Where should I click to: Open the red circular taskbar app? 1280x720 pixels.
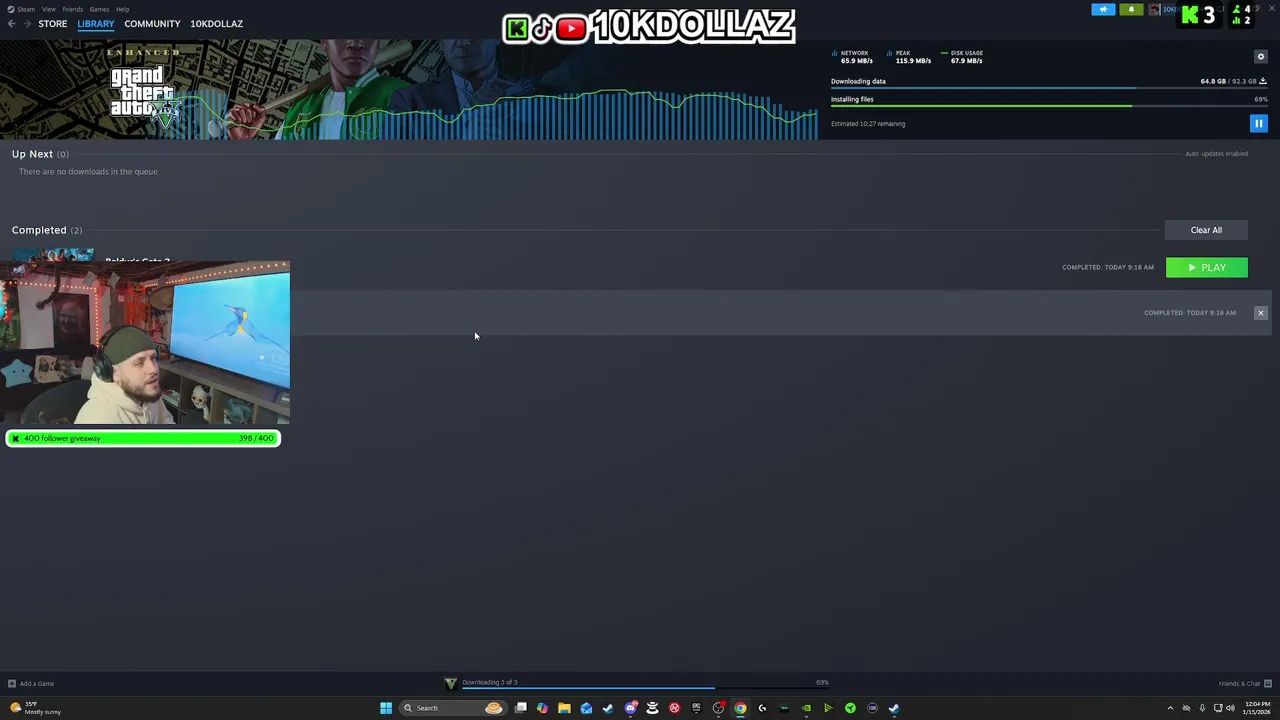tap(674, 708)
